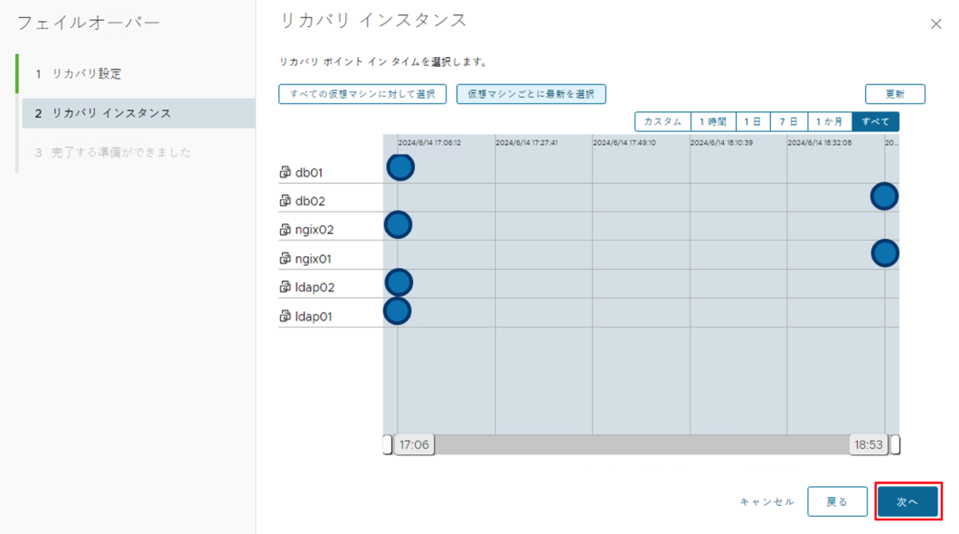The image size is (959, 534).
Task: Proceed with the 次へ button
Action: 908,502
